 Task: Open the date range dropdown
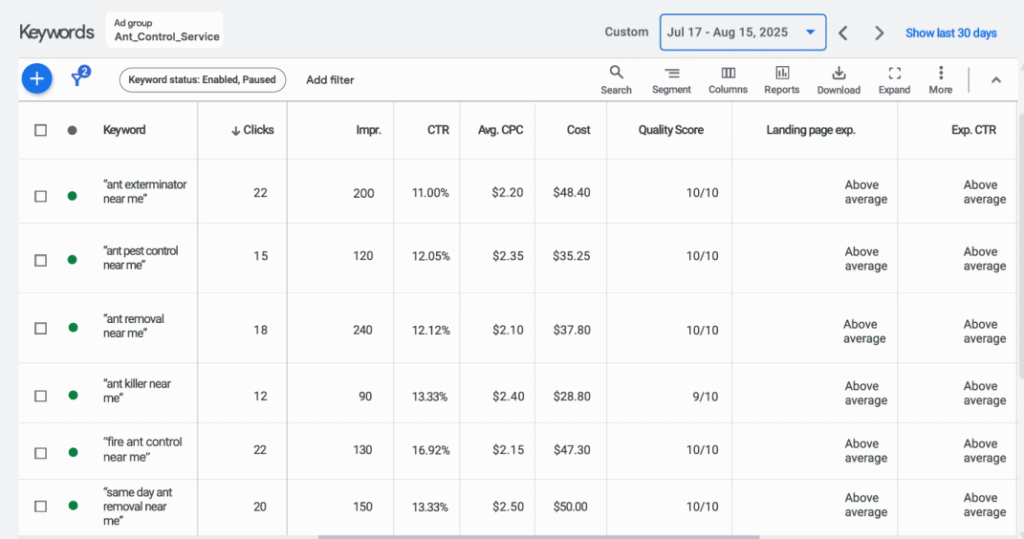pos(742,32)
